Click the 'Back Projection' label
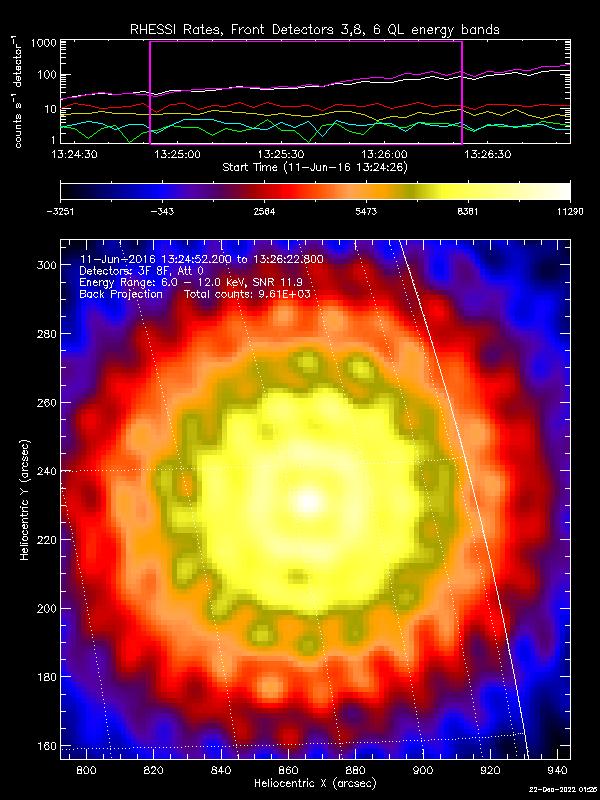The height and width of the screenshot is (800, 600). (x=121, y=294)
